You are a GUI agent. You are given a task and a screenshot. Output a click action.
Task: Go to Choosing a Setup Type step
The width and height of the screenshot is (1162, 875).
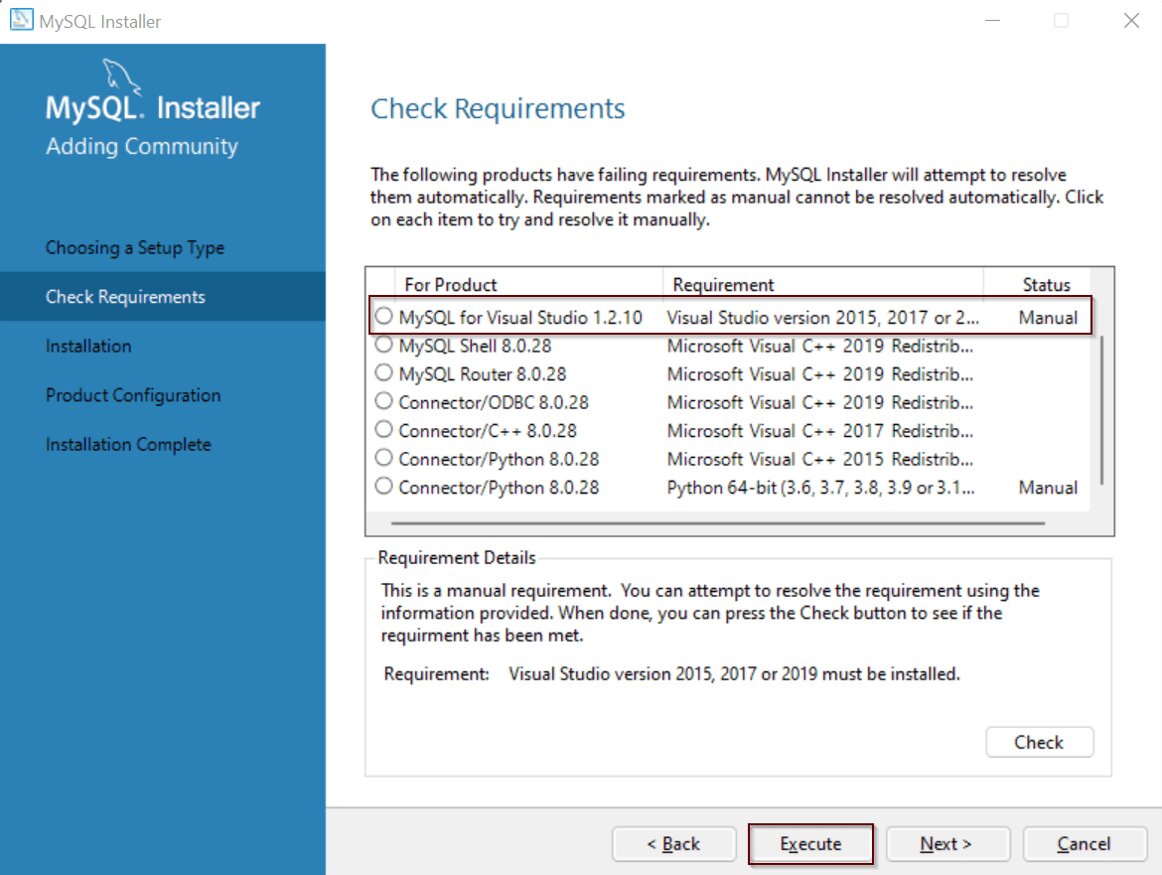[x=135, y=247]
